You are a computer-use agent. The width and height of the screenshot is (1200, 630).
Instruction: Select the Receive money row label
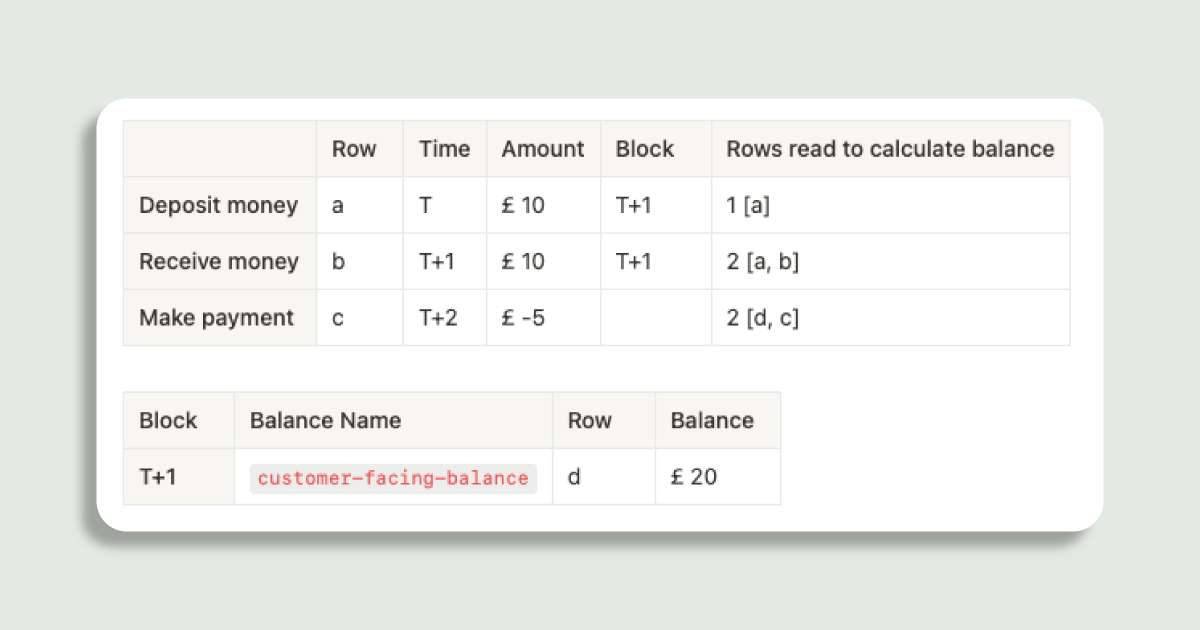coord(218,262)
